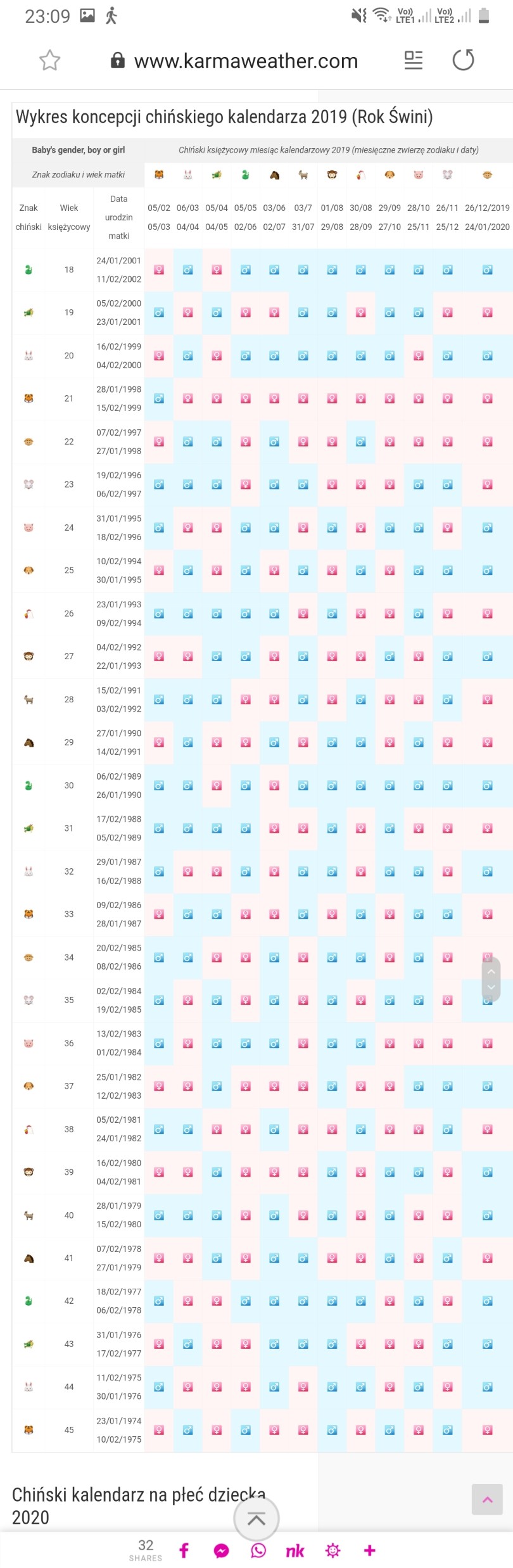Tap the bookmark star icon
This screenshot has width=513, height=1568.
point(49,60)
